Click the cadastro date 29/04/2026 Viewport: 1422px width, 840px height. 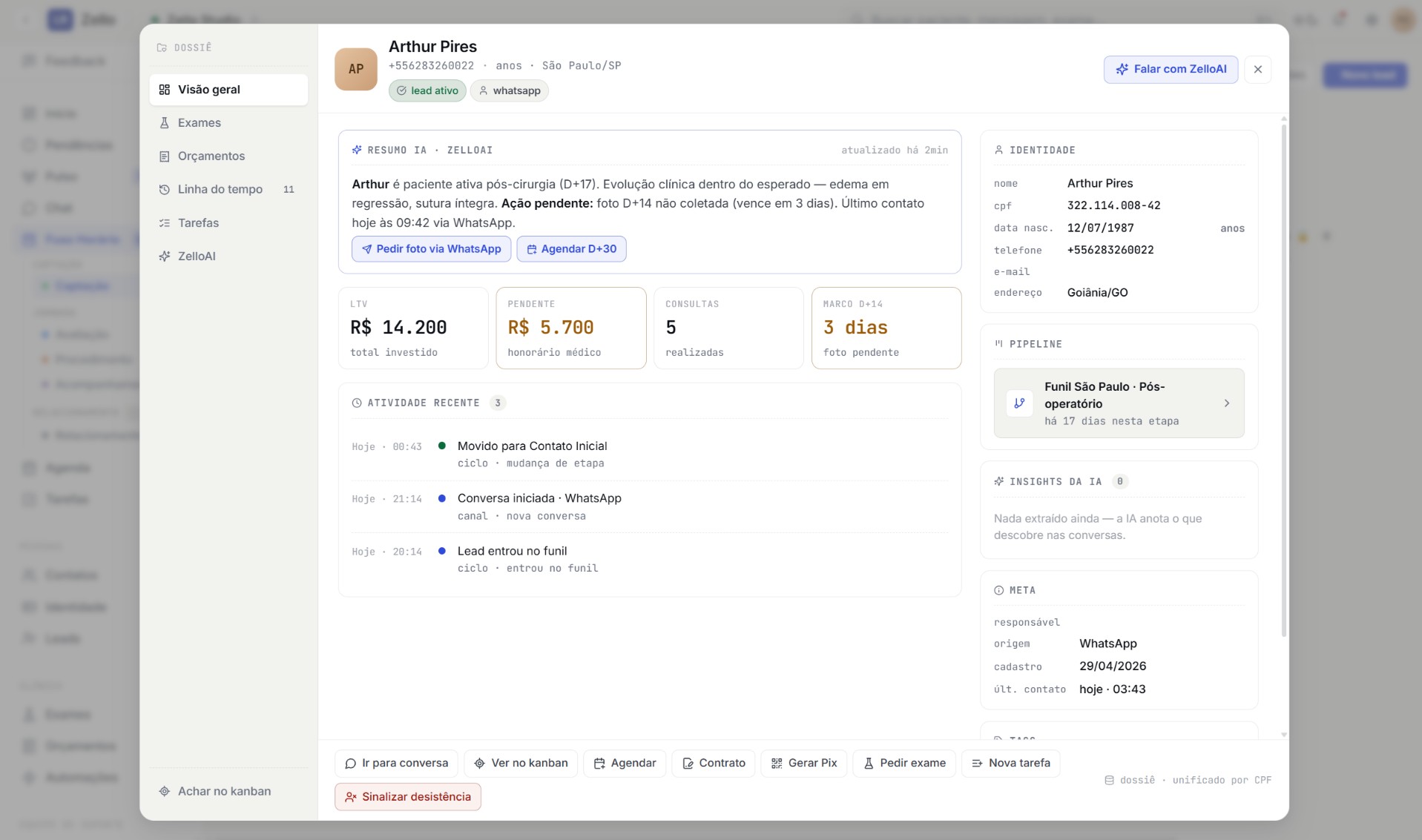tap(1113, 667)
